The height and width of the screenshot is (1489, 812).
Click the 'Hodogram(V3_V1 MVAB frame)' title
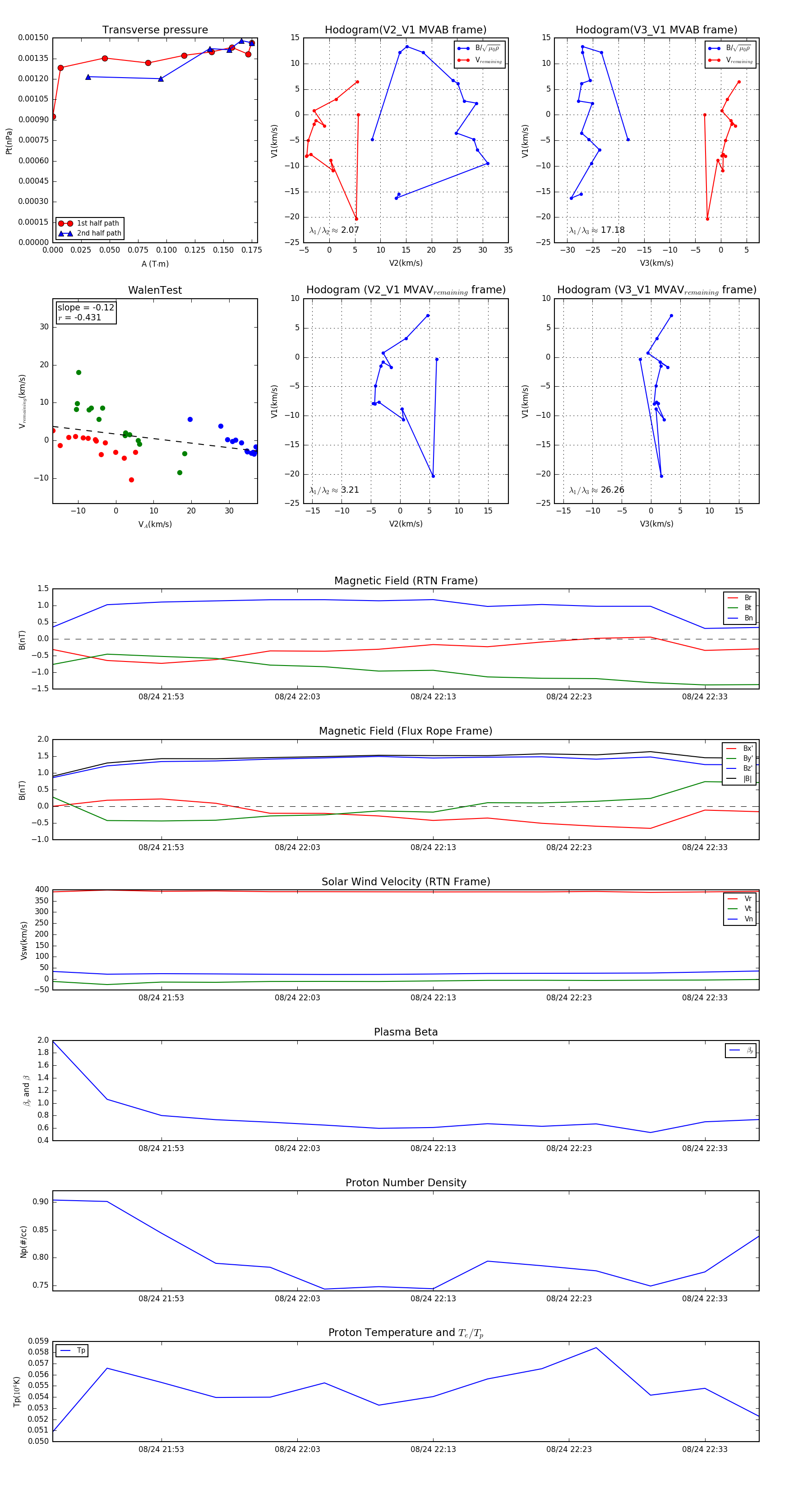coord(656,30)
